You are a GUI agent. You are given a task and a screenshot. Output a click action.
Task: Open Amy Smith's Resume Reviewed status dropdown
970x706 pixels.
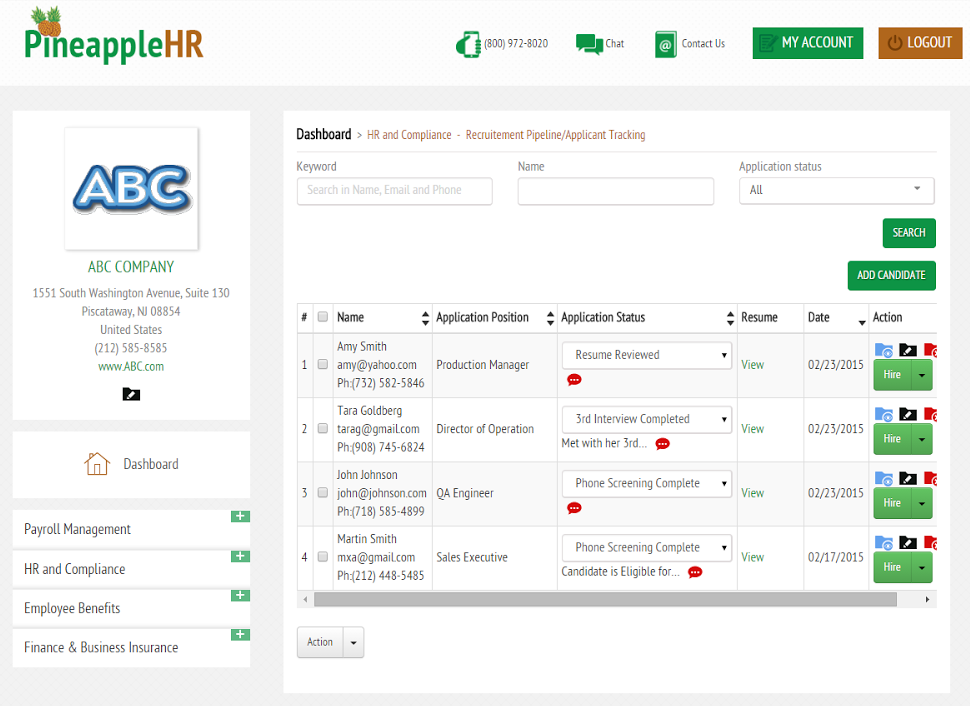tap(647, 355)
